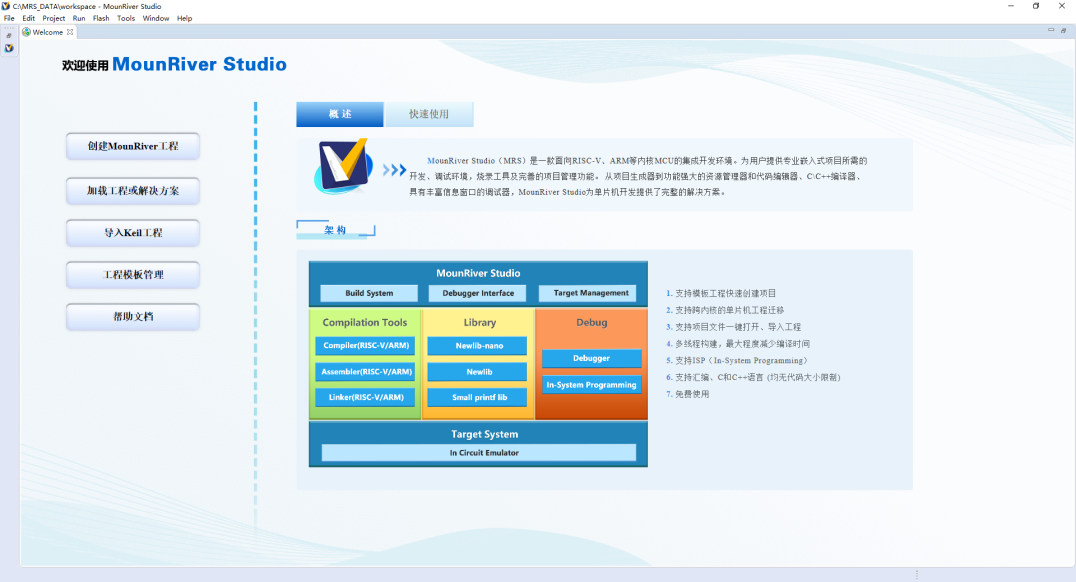Click the Linker(RISC-V/ARM) box
The width and height of the screenshot is (1076, 582).
366,397
